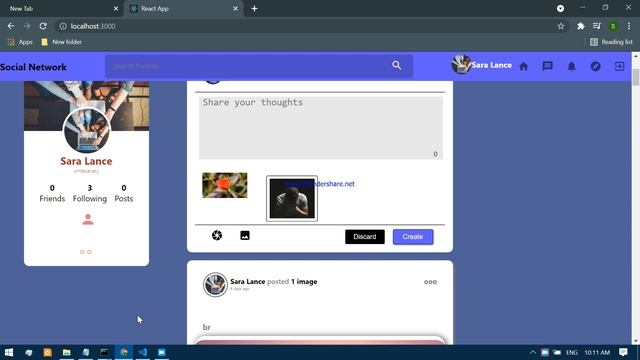Click the Share your thoughts text area

tap(321, 127)
